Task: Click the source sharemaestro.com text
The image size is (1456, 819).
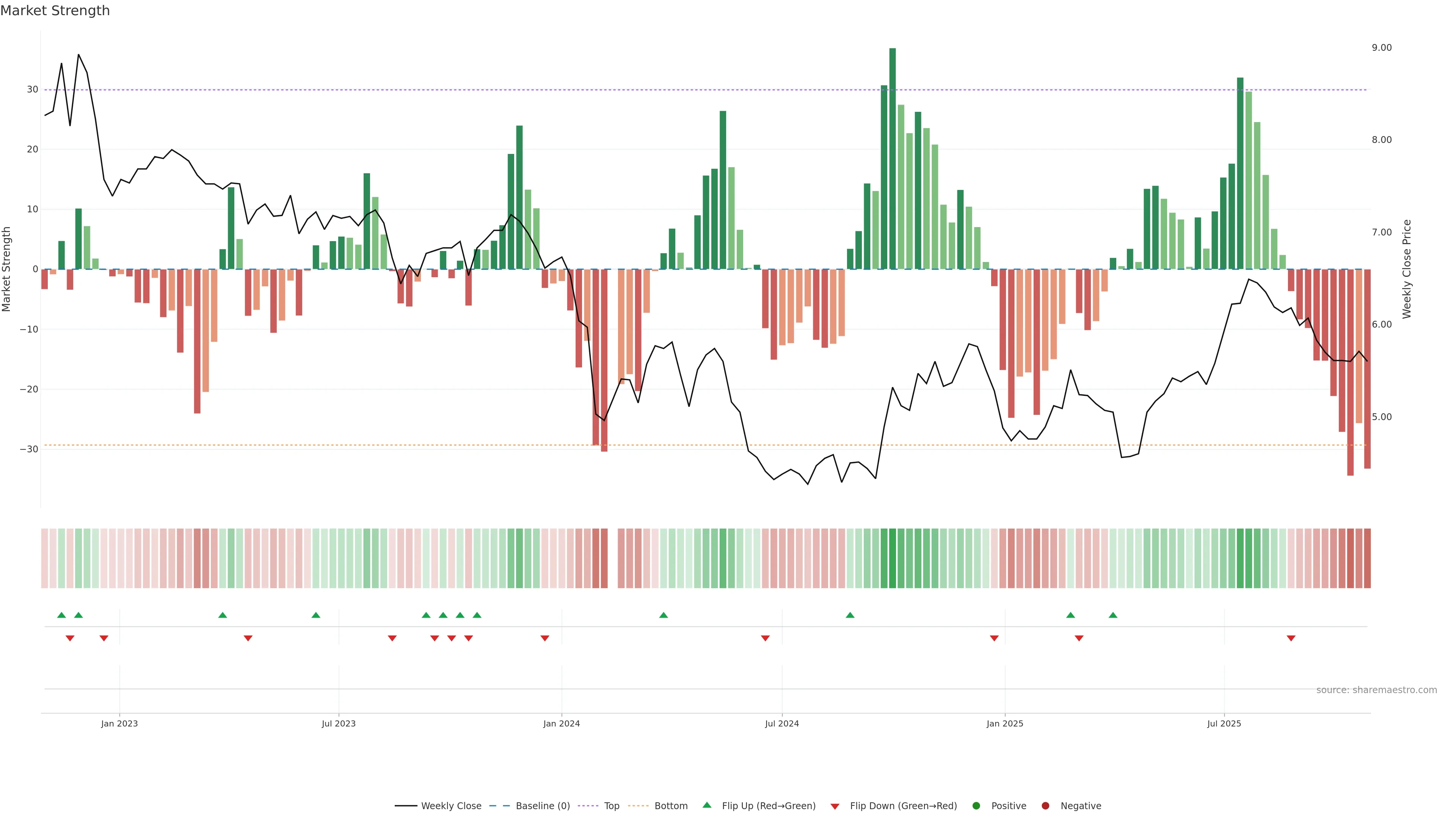Action: click(1376, 690)
